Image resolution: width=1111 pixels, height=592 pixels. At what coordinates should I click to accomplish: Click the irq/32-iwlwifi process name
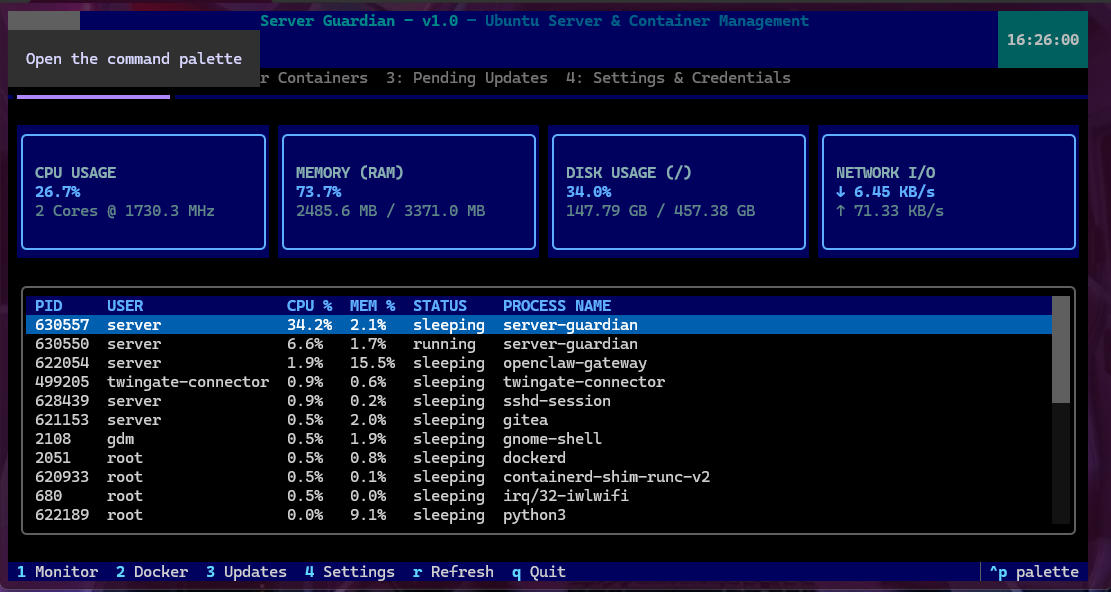[566, 496]
